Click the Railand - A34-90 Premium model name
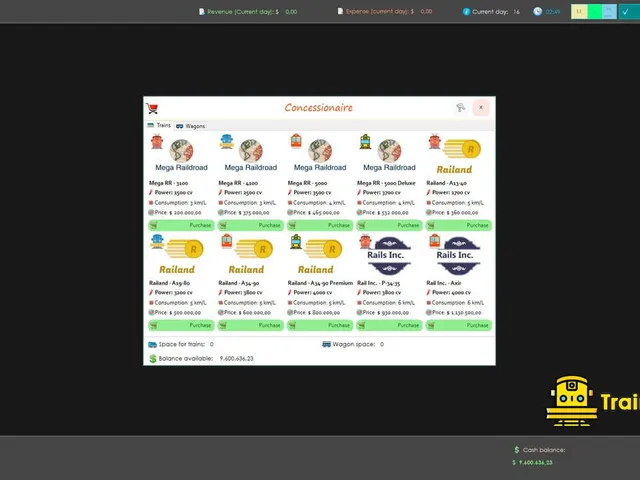 click(x=320, y=283)
